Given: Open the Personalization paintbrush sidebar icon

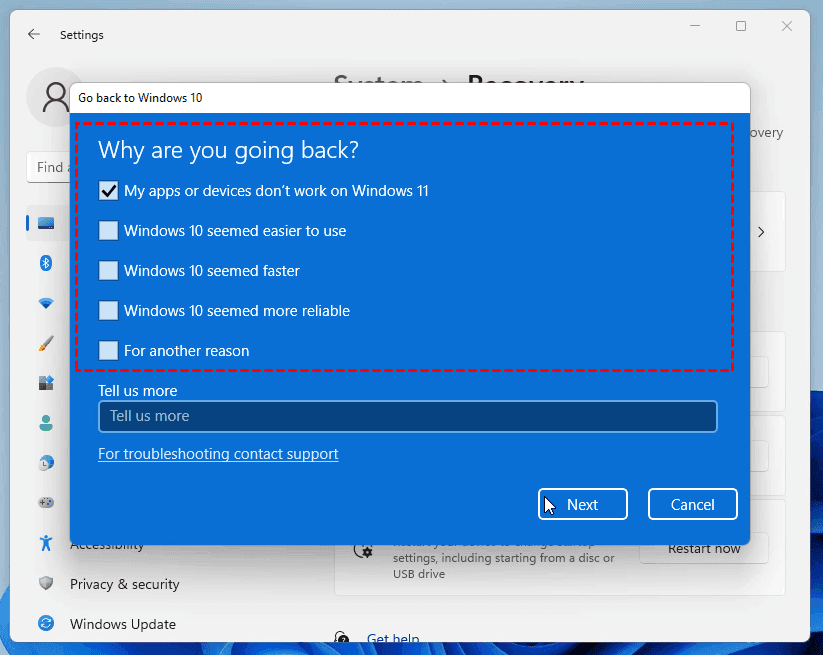Looking at the screenshot, I should coord(46,343).
